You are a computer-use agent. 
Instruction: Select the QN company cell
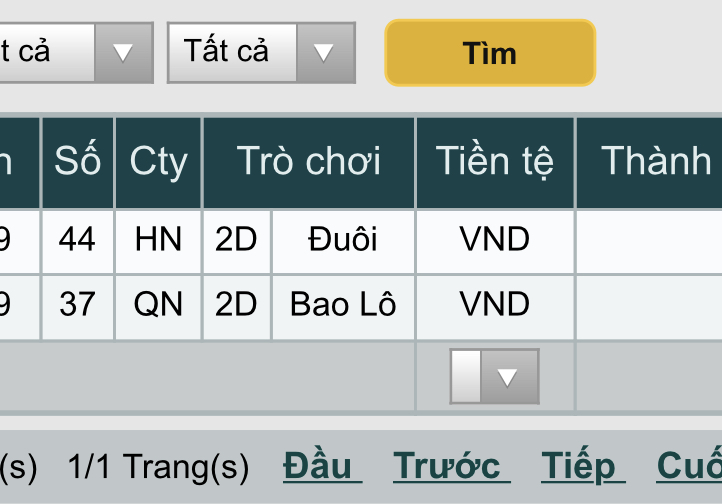coord(158,304)
